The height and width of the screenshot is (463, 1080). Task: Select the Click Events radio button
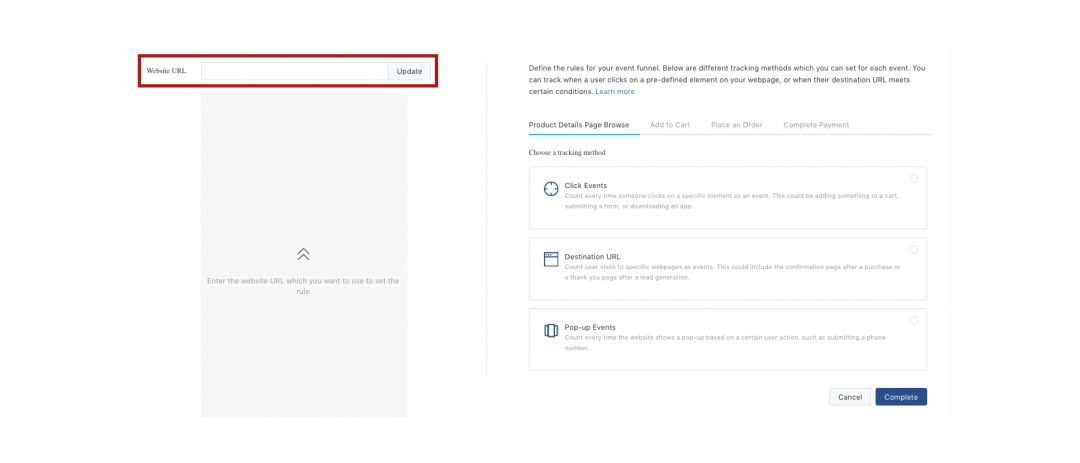pos(914,179)
